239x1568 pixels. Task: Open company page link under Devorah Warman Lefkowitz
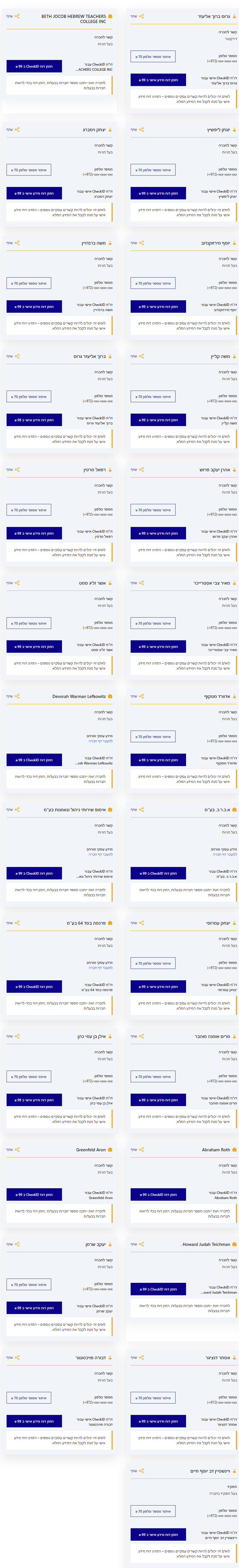click(x=101, y=741)
